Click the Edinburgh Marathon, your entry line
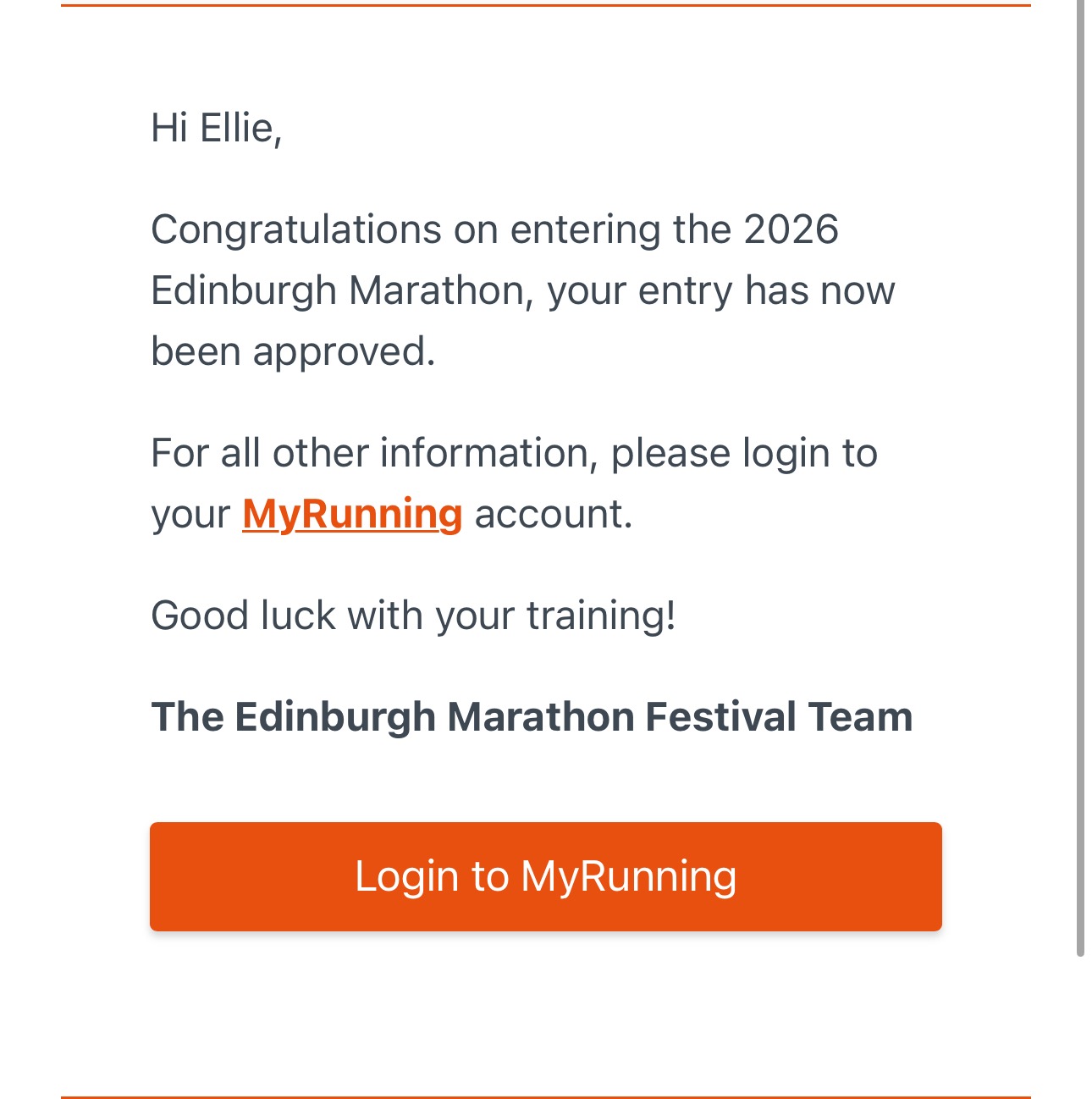This screenshot has width=1092, height=1099. (x=522, y=290)
